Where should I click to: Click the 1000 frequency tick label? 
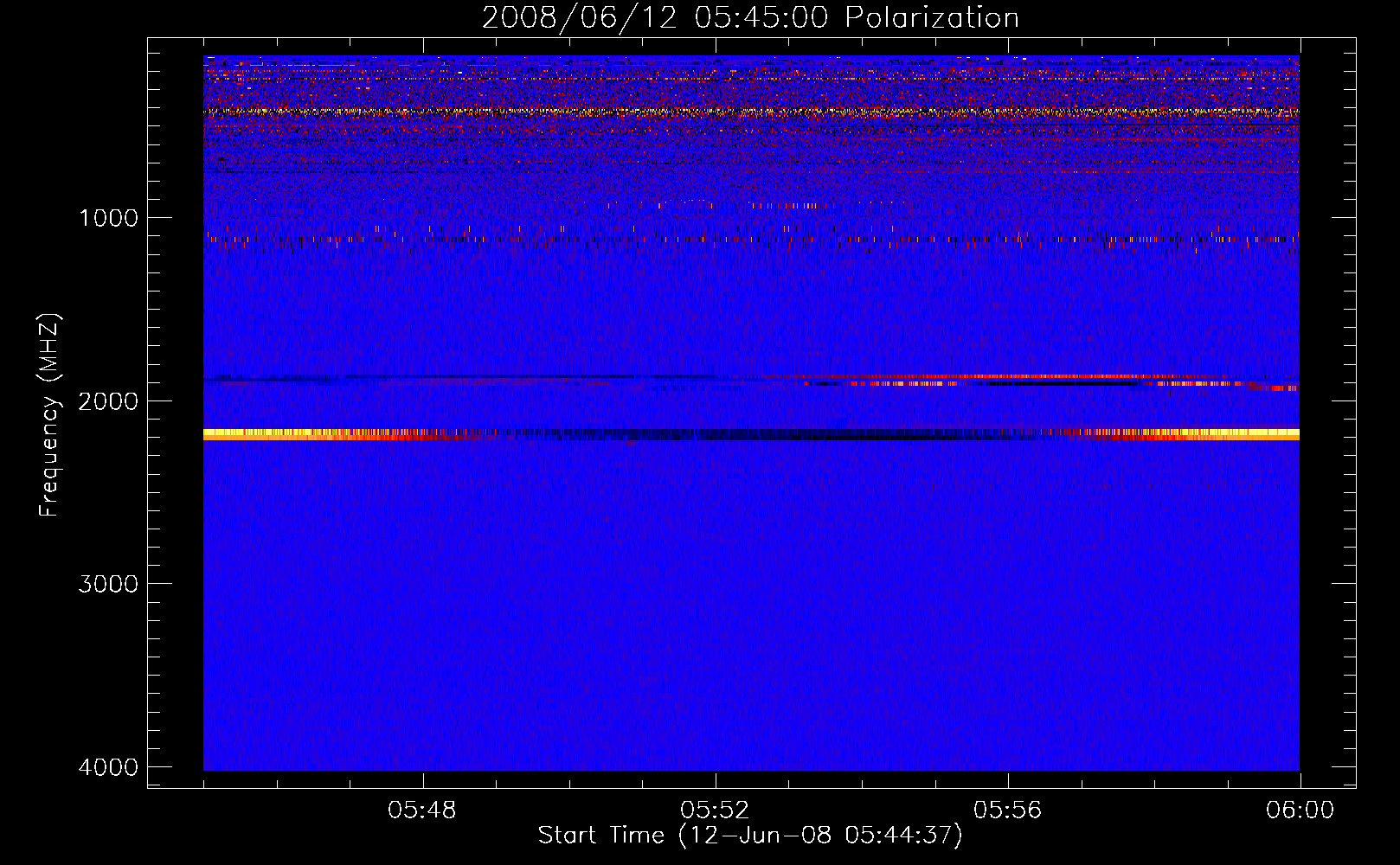point(108,218)
